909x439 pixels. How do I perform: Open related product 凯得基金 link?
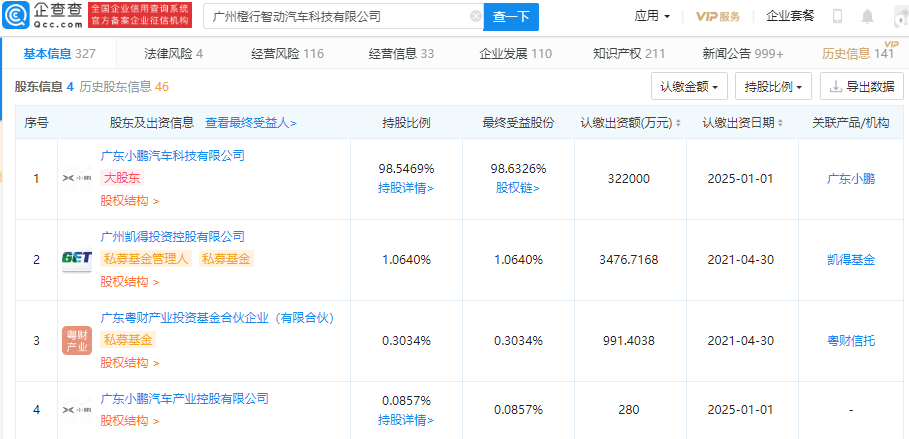click(x=850, y=260)
